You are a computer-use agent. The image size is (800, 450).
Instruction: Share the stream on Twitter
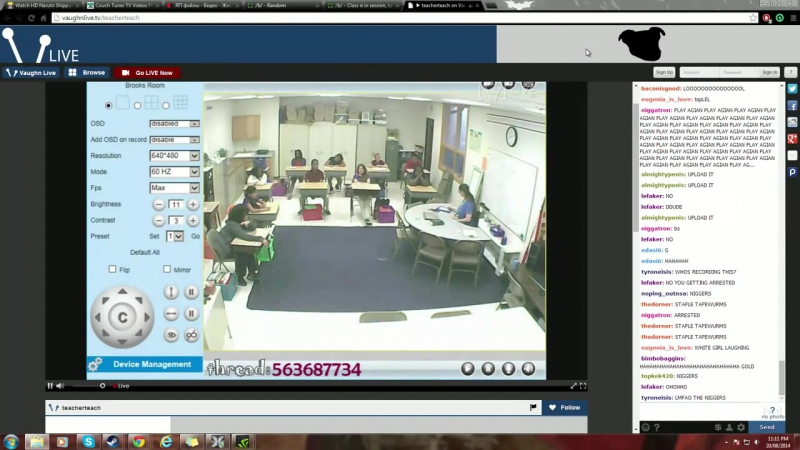coord(792,89)
